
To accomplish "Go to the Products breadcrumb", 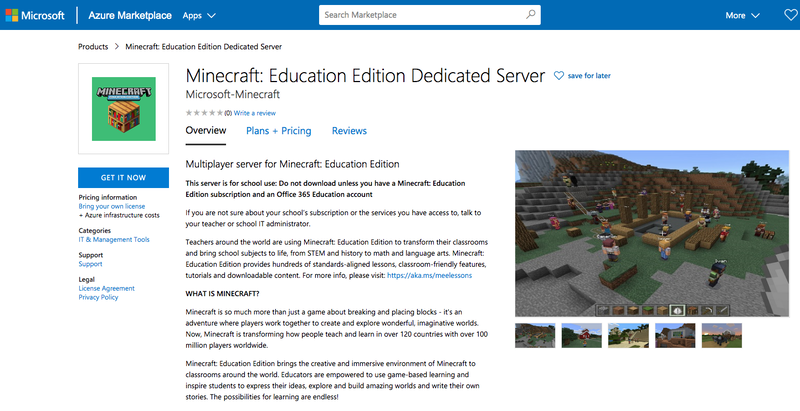I will pos(93,46).
